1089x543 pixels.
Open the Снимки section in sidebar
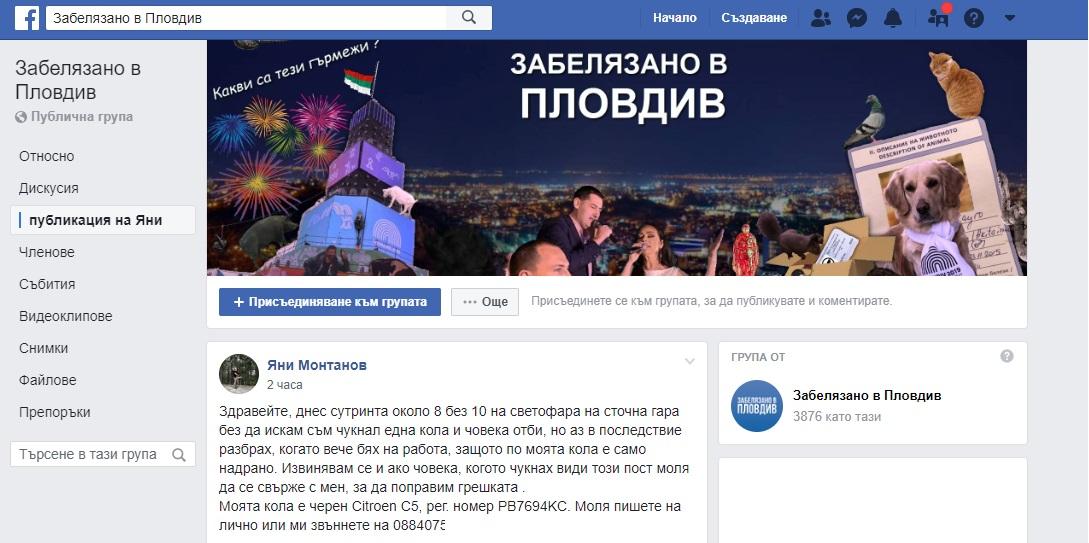(44, 348)
